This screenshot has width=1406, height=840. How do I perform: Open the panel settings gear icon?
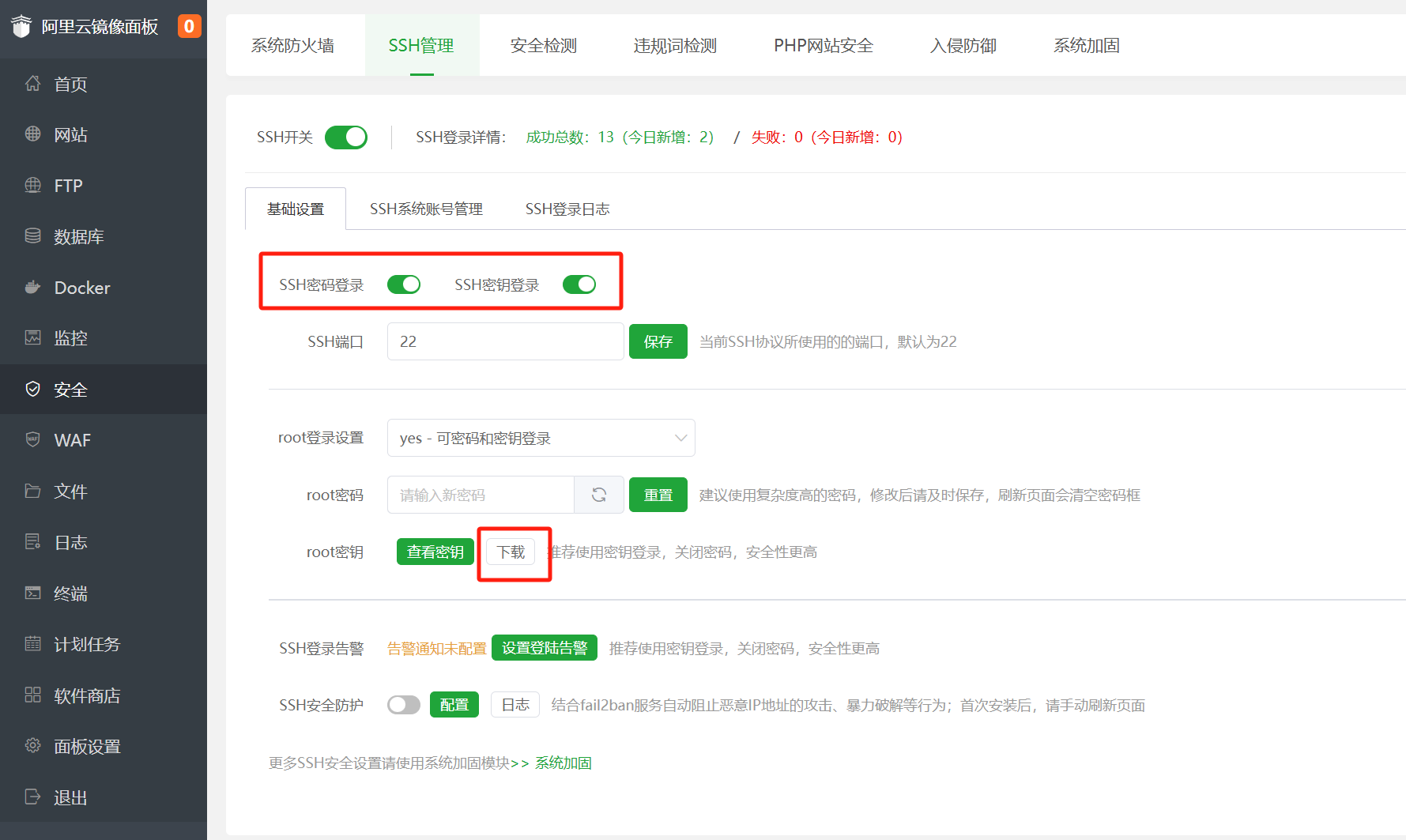click(32, 746)
